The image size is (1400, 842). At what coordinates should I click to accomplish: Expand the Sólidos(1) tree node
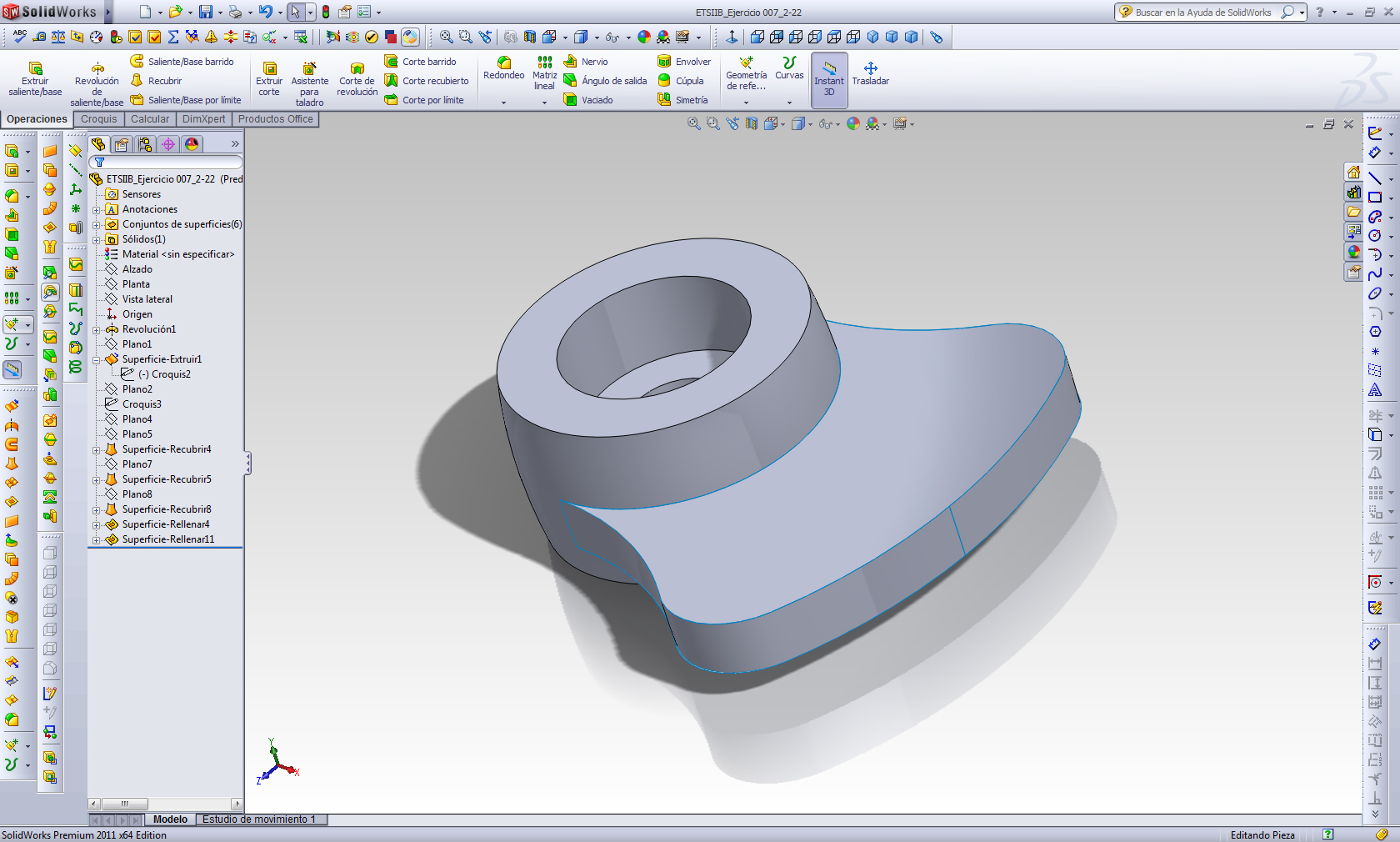point(97,240)
